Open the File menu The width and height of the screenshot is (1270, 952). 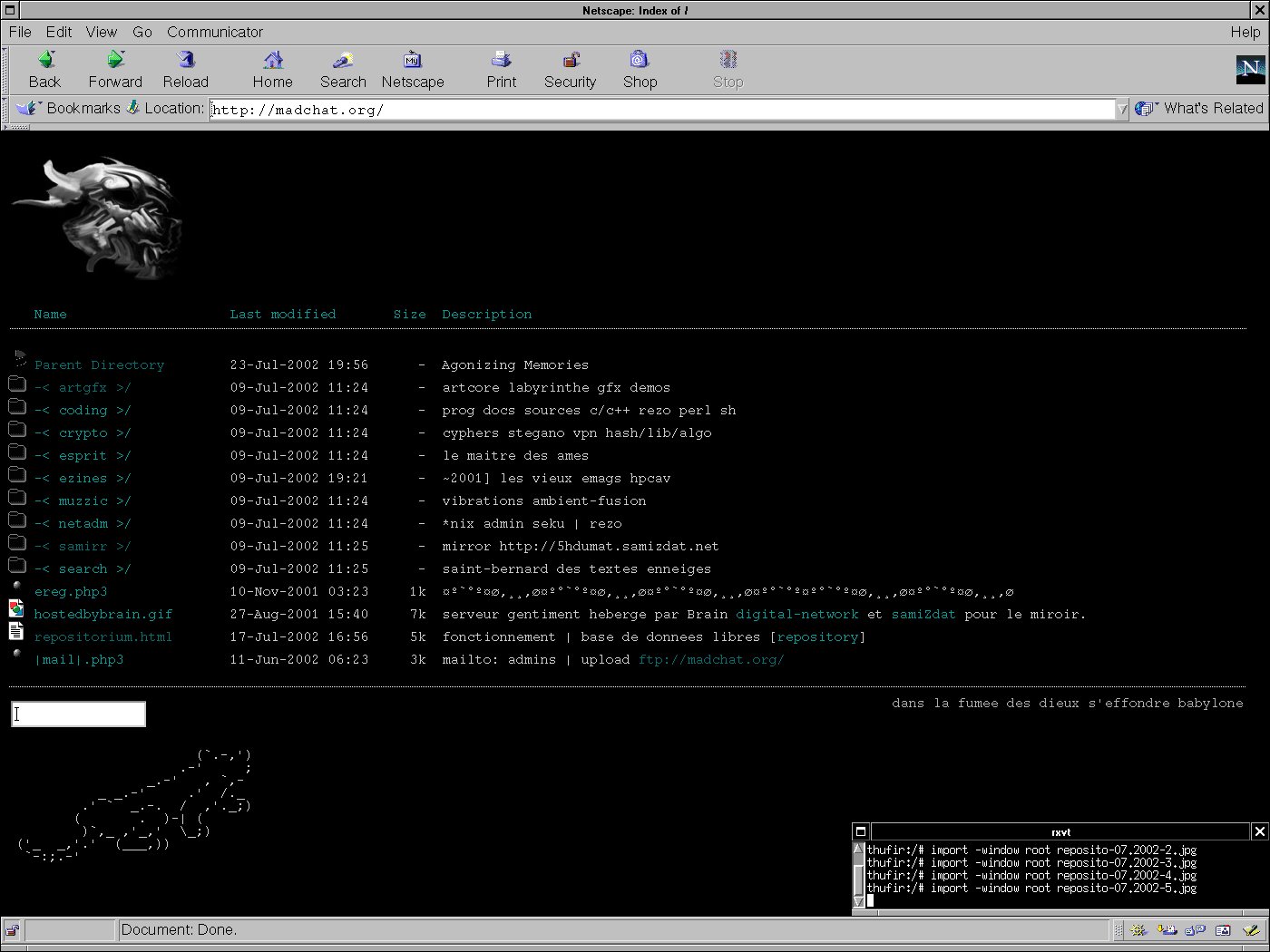20,32
